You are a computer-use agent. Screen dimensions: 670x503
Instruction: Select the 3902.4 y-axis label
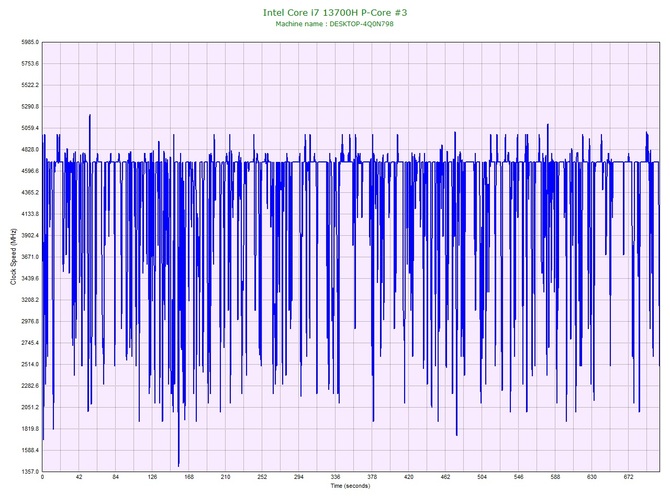click(30, 235)
